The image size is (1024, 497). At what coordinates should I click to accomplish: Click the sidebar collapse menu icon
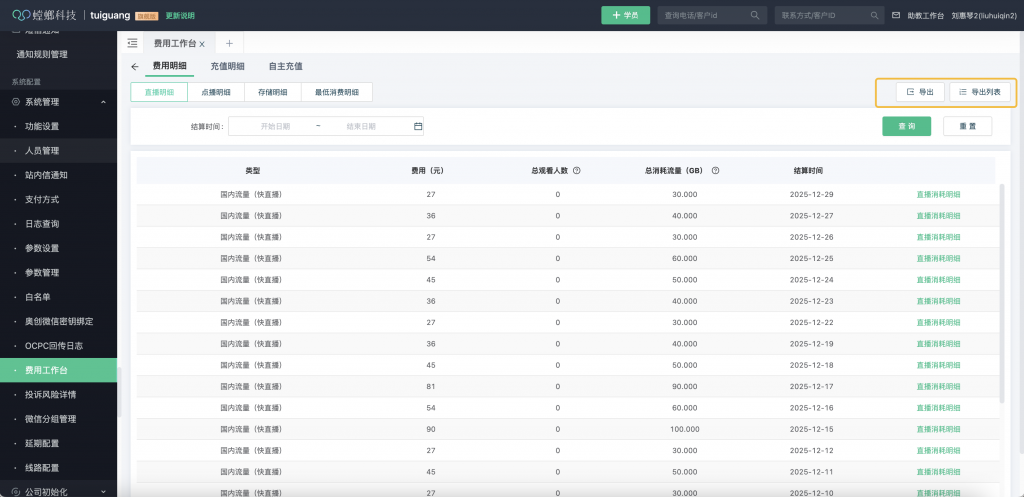click(x=133, y=44)
